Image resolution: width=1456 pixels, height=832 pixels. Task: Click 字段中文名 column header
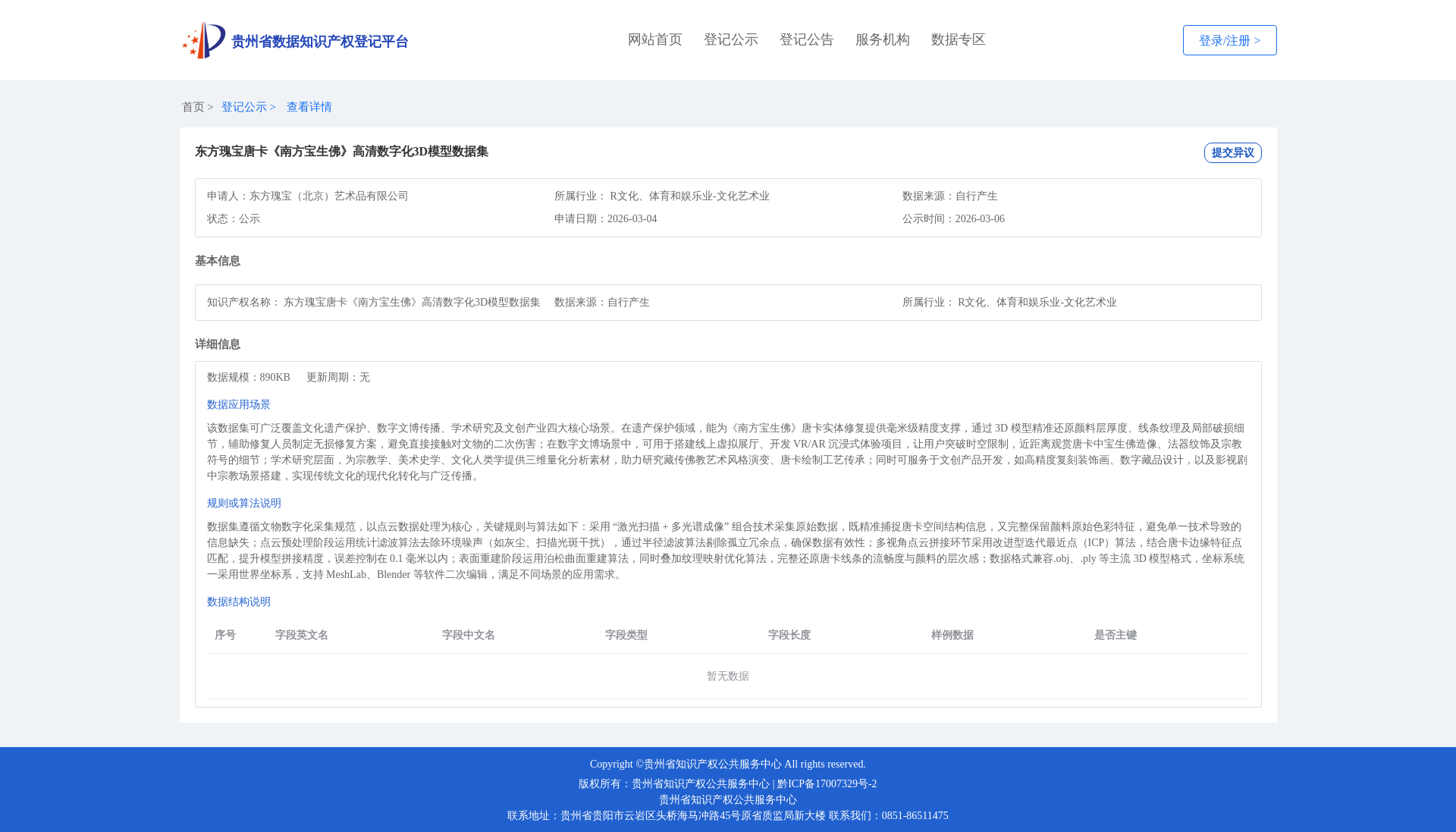point(469,636)
